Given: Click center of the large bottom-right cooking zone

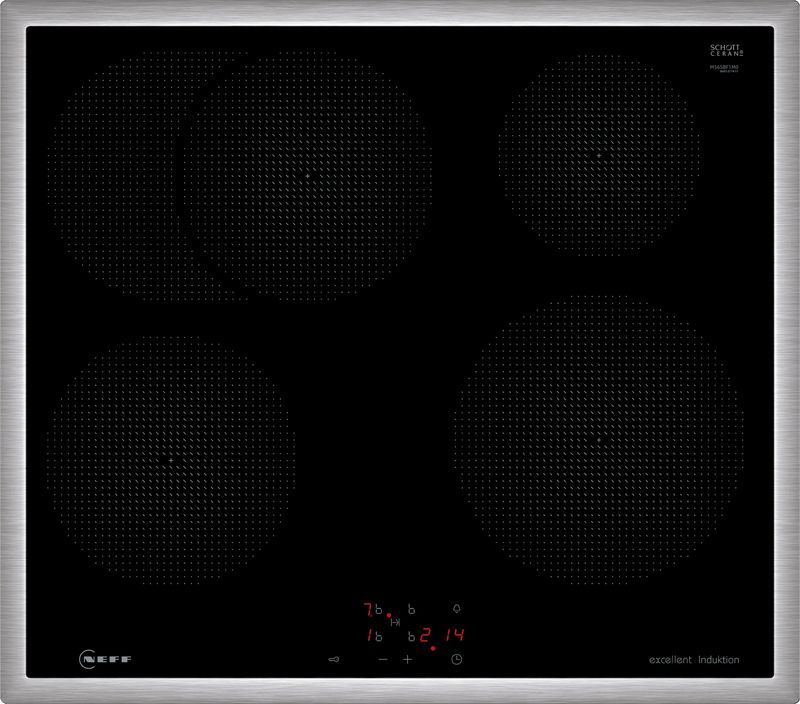Looking at the screenshot, I should (598, 441).
